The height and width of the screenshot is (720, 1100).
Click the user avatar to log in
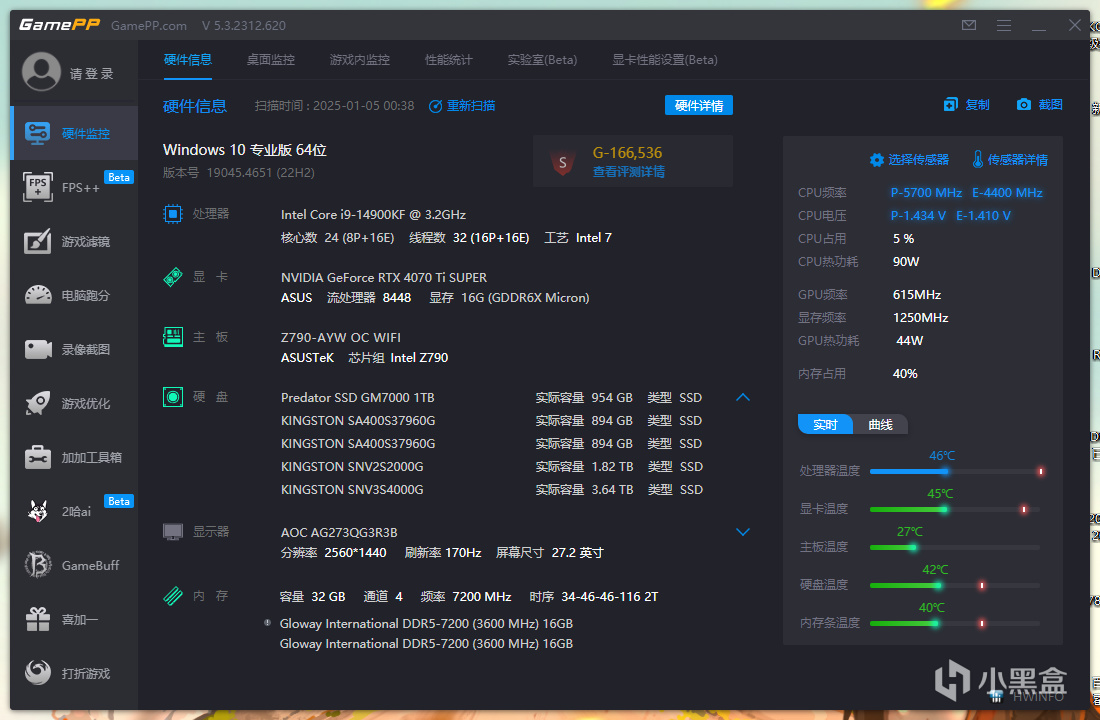coord(41,72)
